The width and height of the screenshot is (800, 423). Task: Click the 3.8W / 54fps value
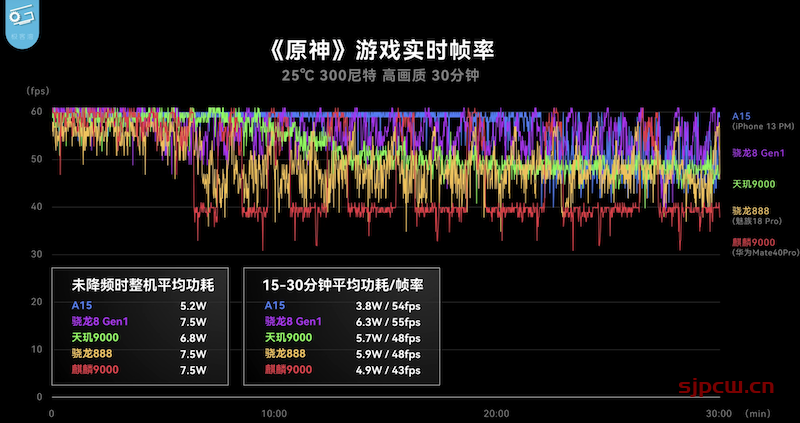point(388,306)
